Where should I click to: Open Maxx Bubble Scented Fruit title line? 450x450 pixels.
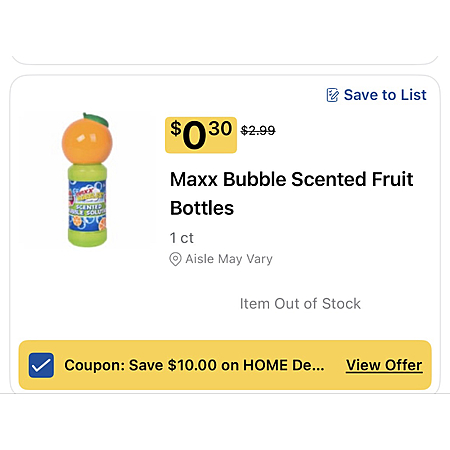(x=291, y=179)
